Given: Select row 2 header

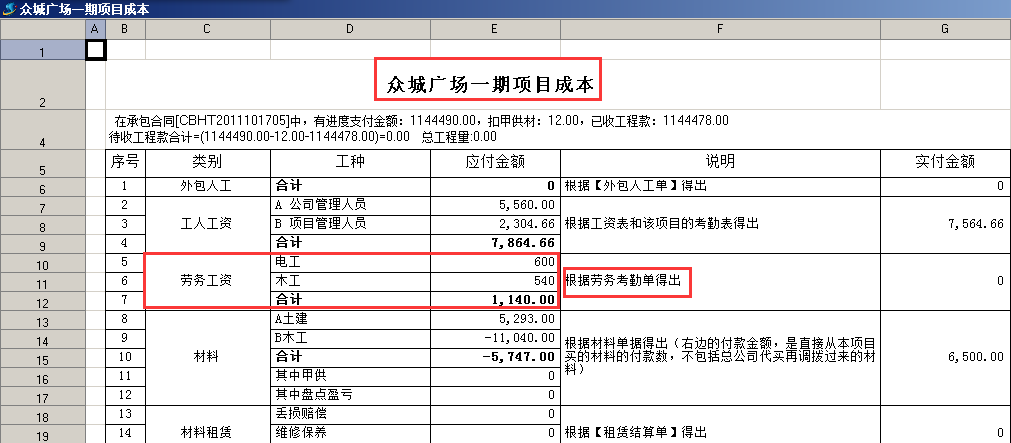Looking at the screenshot, I should coord(43,85).
